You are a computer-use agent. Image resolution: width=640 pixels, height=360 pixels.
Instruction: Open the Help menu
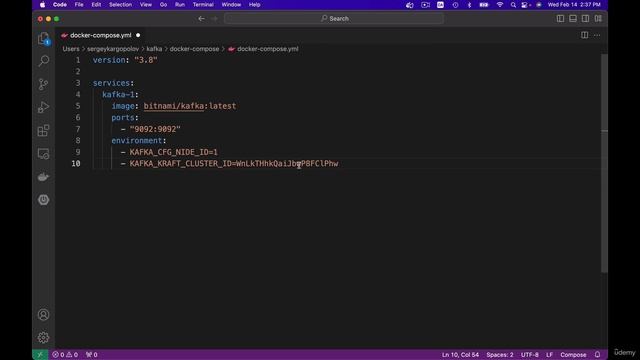pyautogui.click(x=254, y=5)
